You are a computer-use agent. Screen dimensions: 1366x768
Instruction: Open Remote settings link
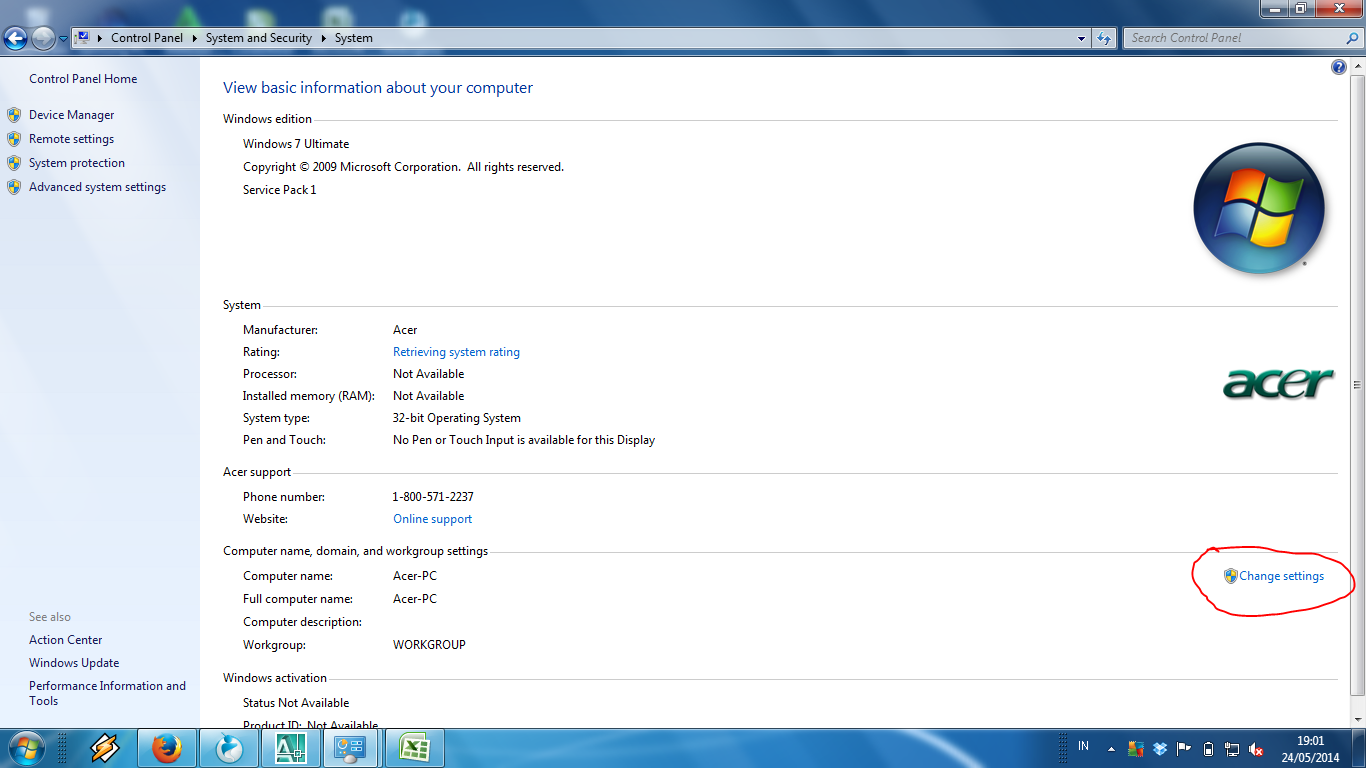71,139
